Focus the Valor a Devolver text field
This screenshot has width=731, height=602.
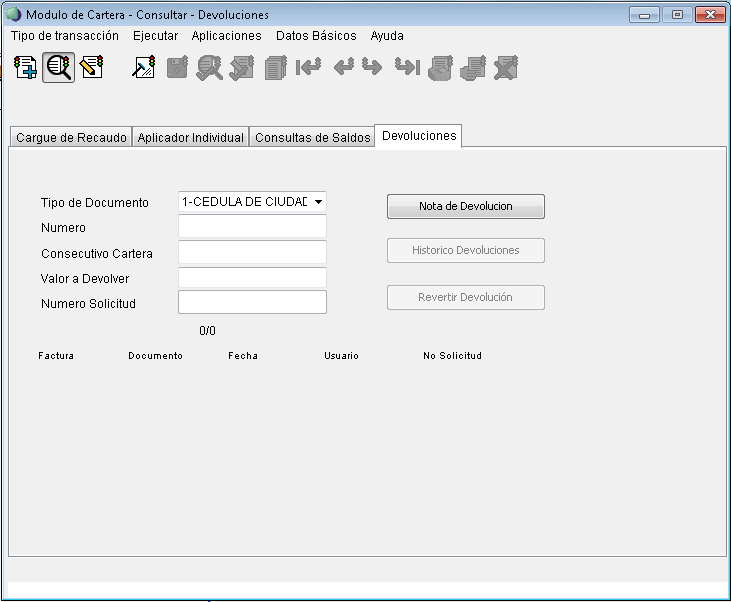pos(252,278)
